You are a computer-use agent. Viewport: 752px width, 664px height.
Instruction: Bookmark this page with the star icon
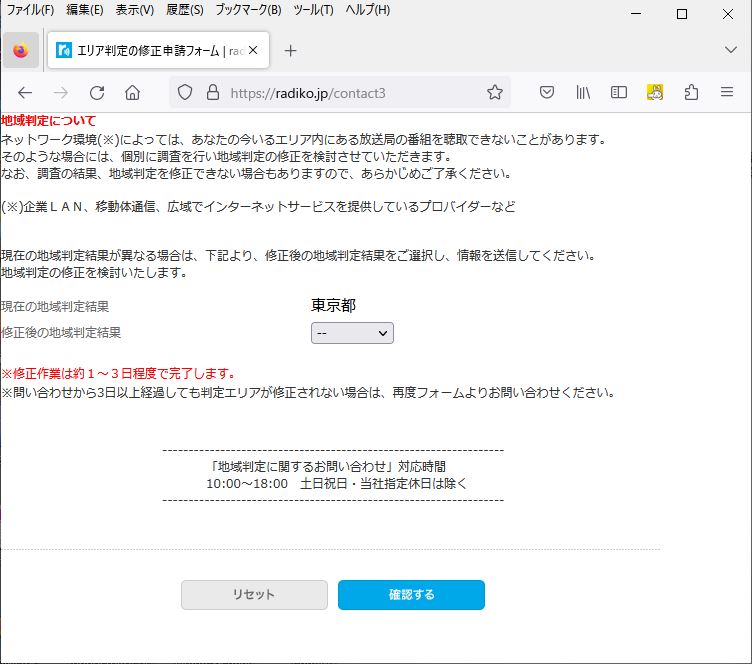point(494,93)
